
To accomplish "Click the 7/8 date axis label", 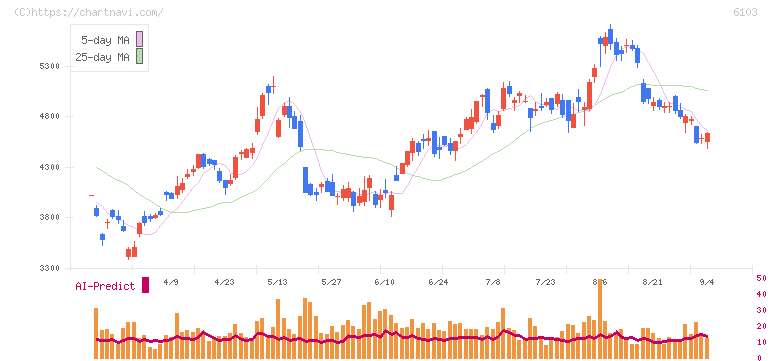I will (x=493, y=282).
